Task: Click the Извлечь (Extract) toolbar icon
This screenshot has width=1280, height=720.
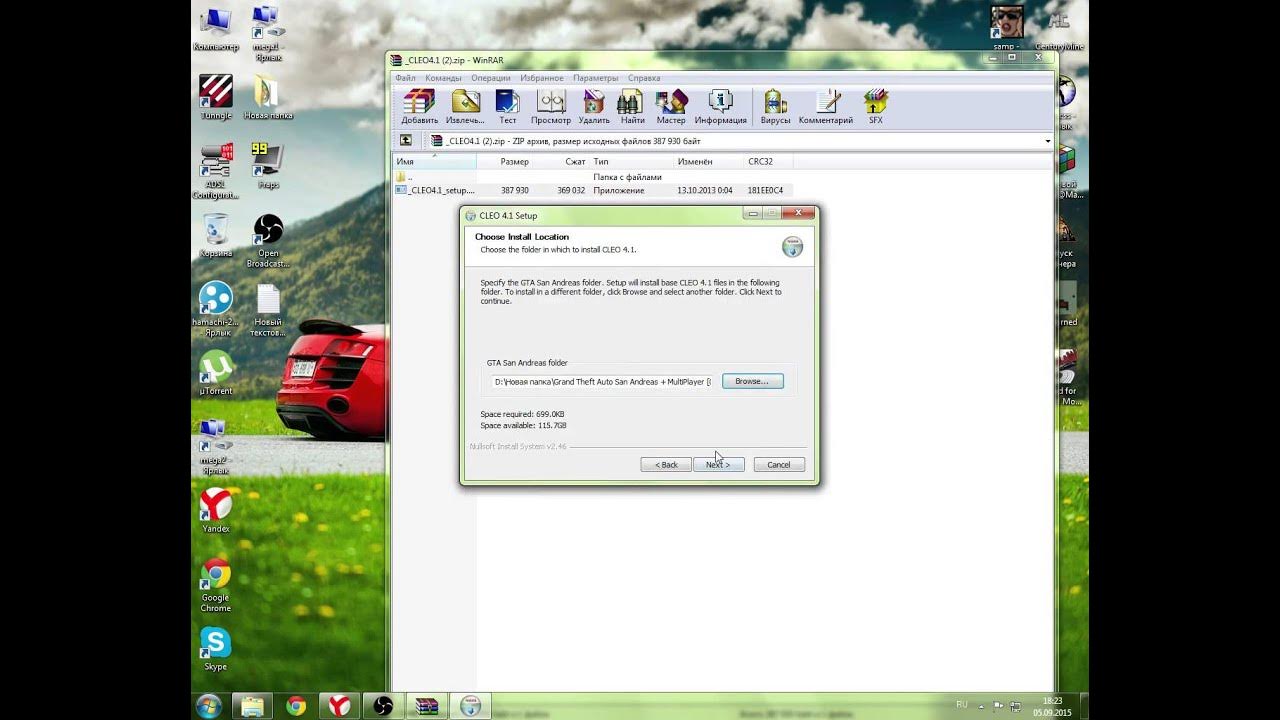Action: coord(465,107)
